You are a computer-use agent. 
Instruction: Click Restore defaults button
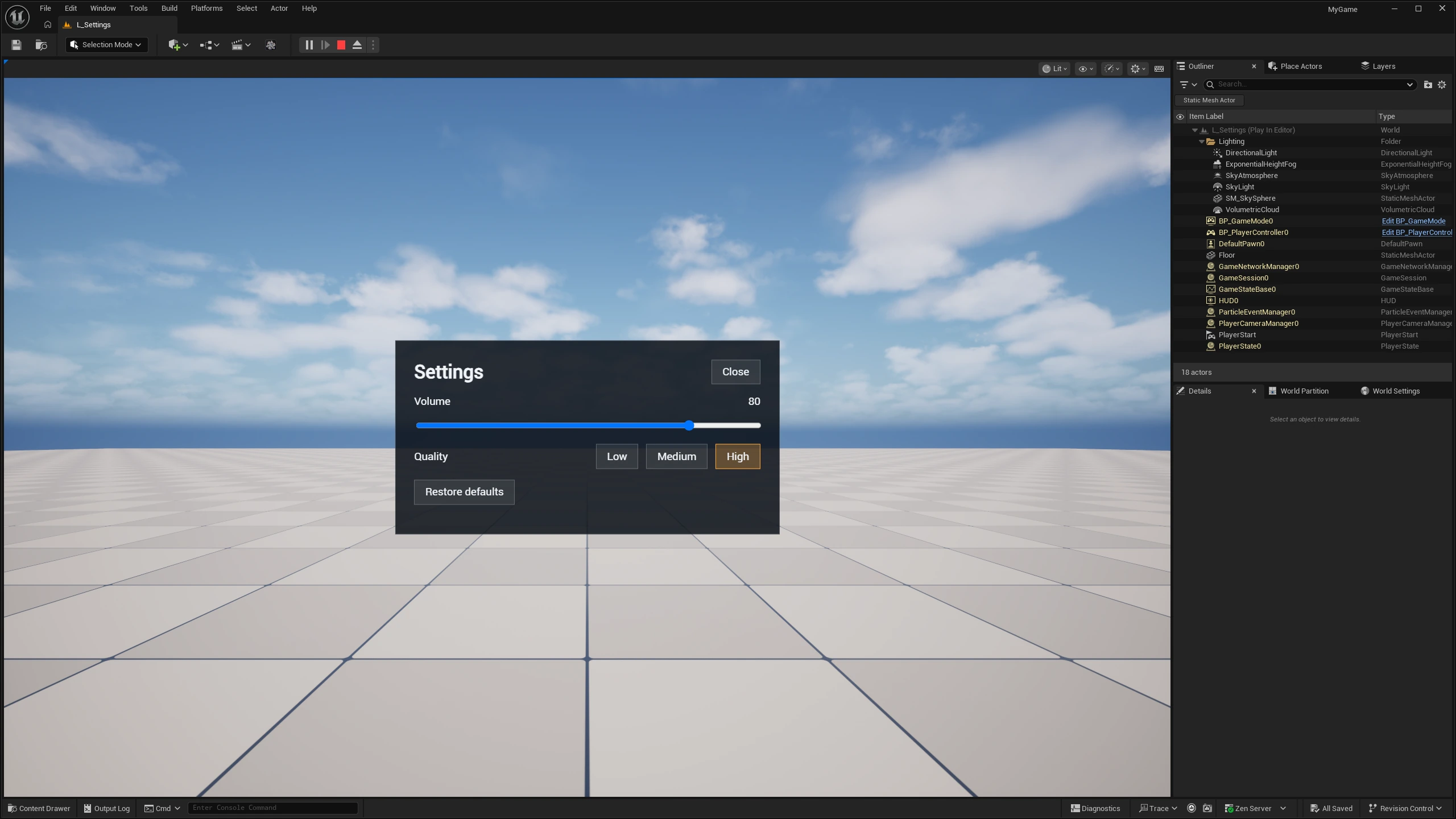pyautogui.click(x=464, y=492)
